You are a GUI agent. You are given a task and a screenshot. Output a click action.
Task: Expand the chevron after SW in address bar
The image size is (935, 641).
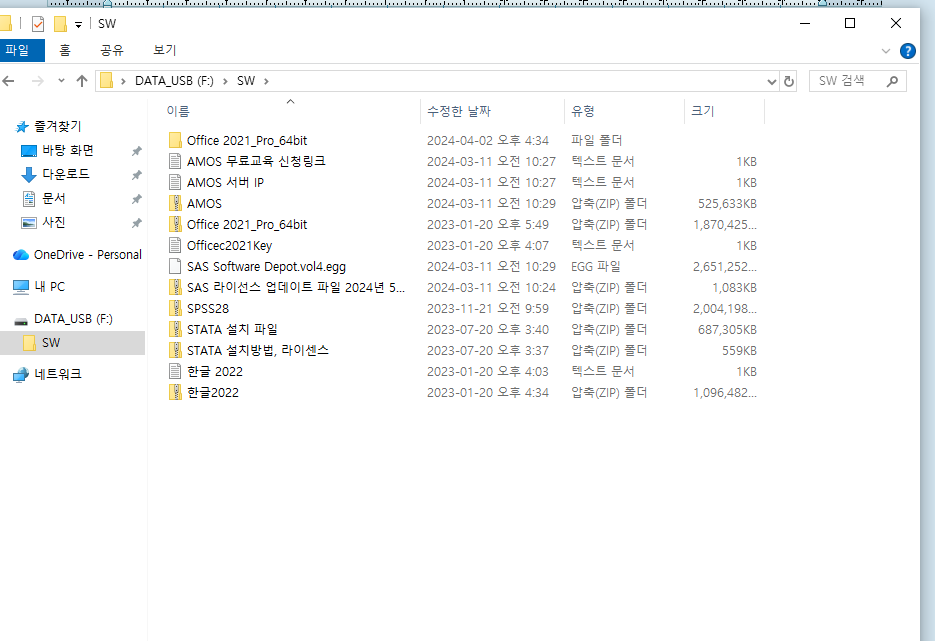click(x=266, y=81)
